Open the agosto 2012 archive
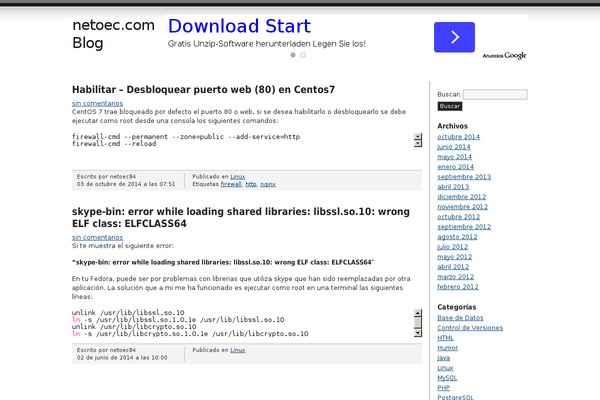This screenshot has width=600, height=400. tap(457, 237)
